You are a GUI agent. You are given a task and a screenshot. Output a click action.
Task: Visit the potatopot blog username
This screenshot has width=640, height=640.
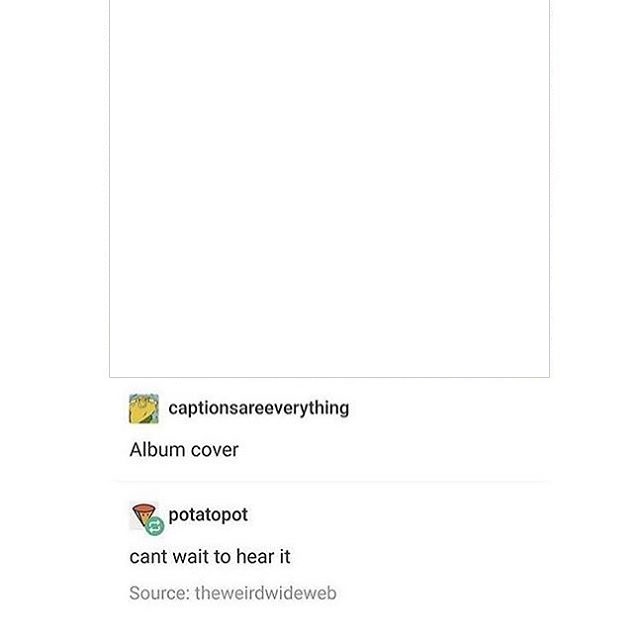point(208,515)
